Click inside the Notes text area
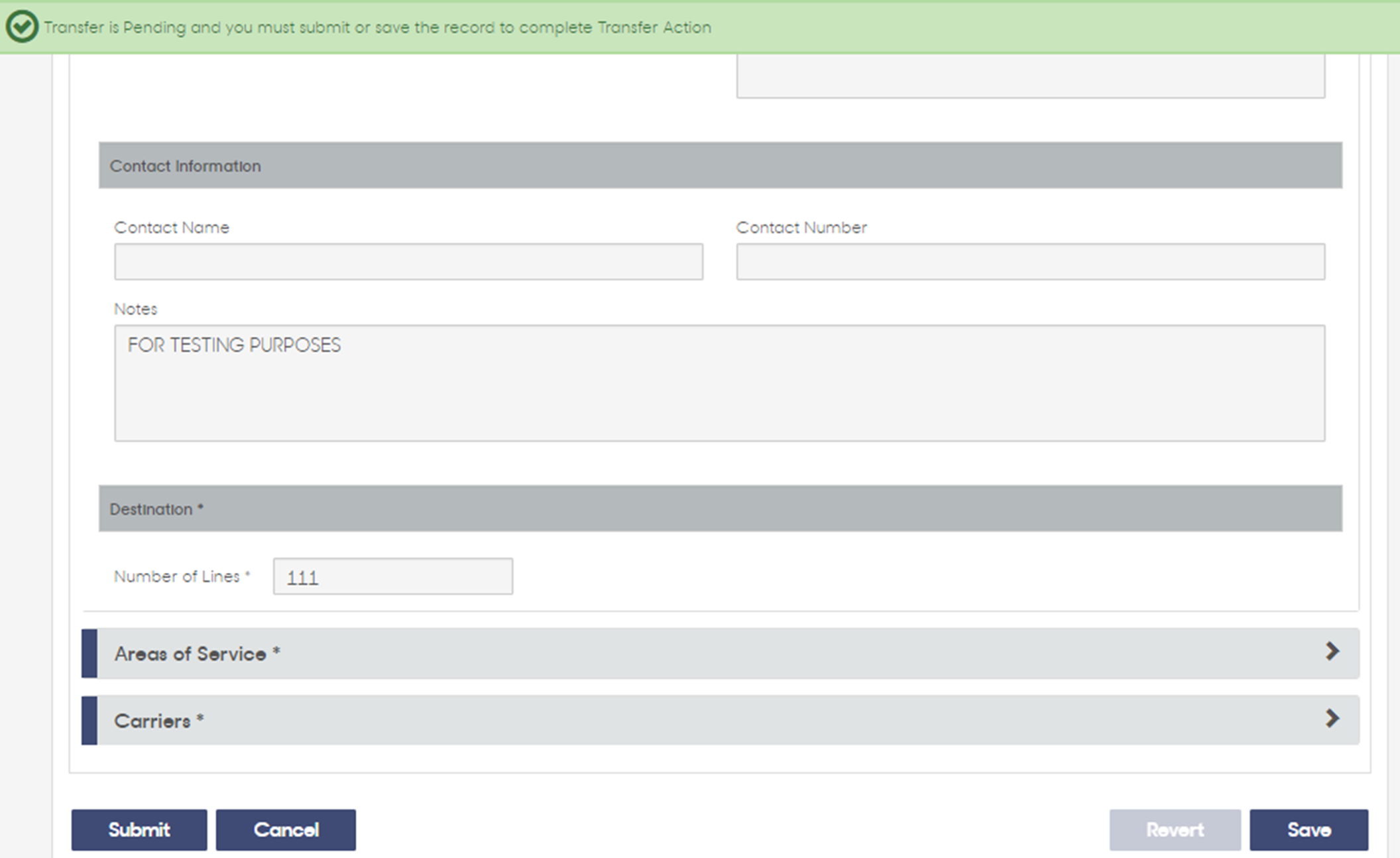 pyautogui.click(x=720, y=383)
